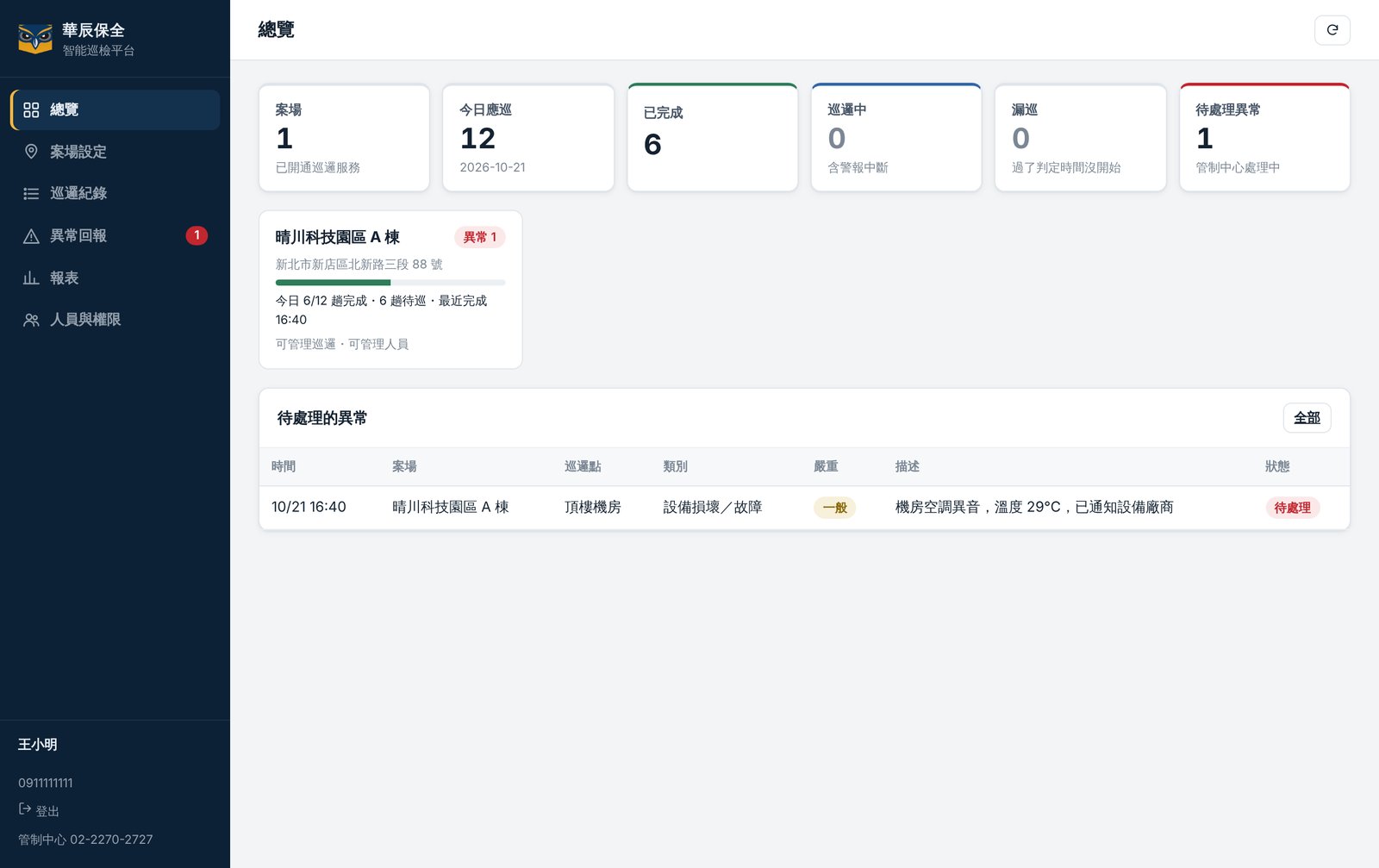Open the 報表 section
The height and width of the screenshot is (868, 1379).
115,278
